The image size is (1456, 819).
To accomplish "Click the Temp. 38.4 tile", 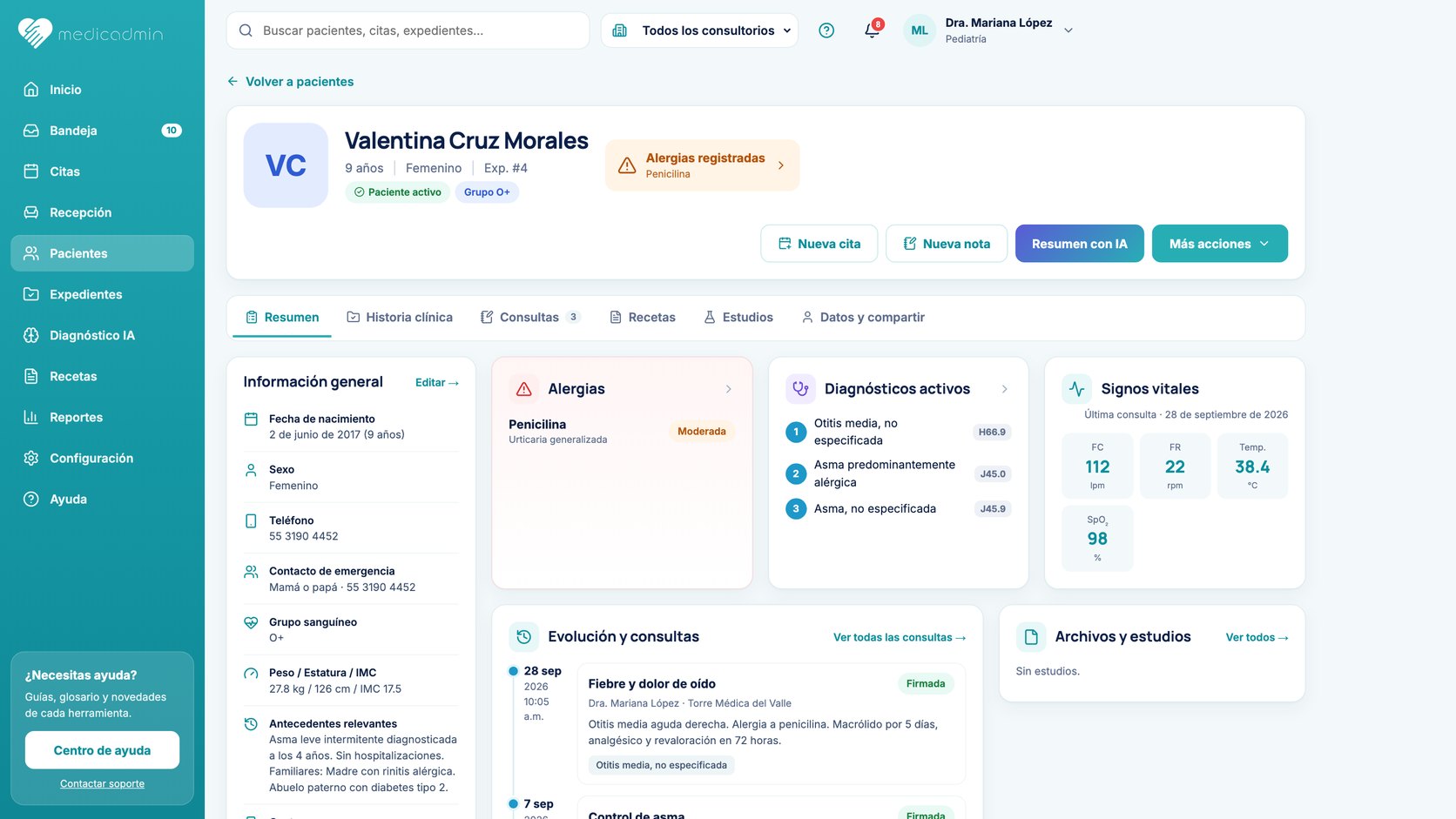I will click(1252, 466).
